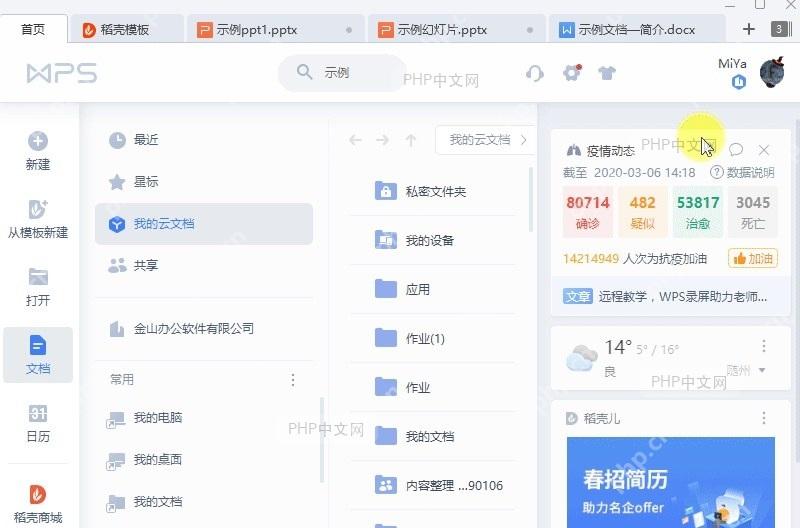Open the 稻壳商城 store icon
Image resolution: width=800 pixels, height=528 pixels.
click(38, 494)
